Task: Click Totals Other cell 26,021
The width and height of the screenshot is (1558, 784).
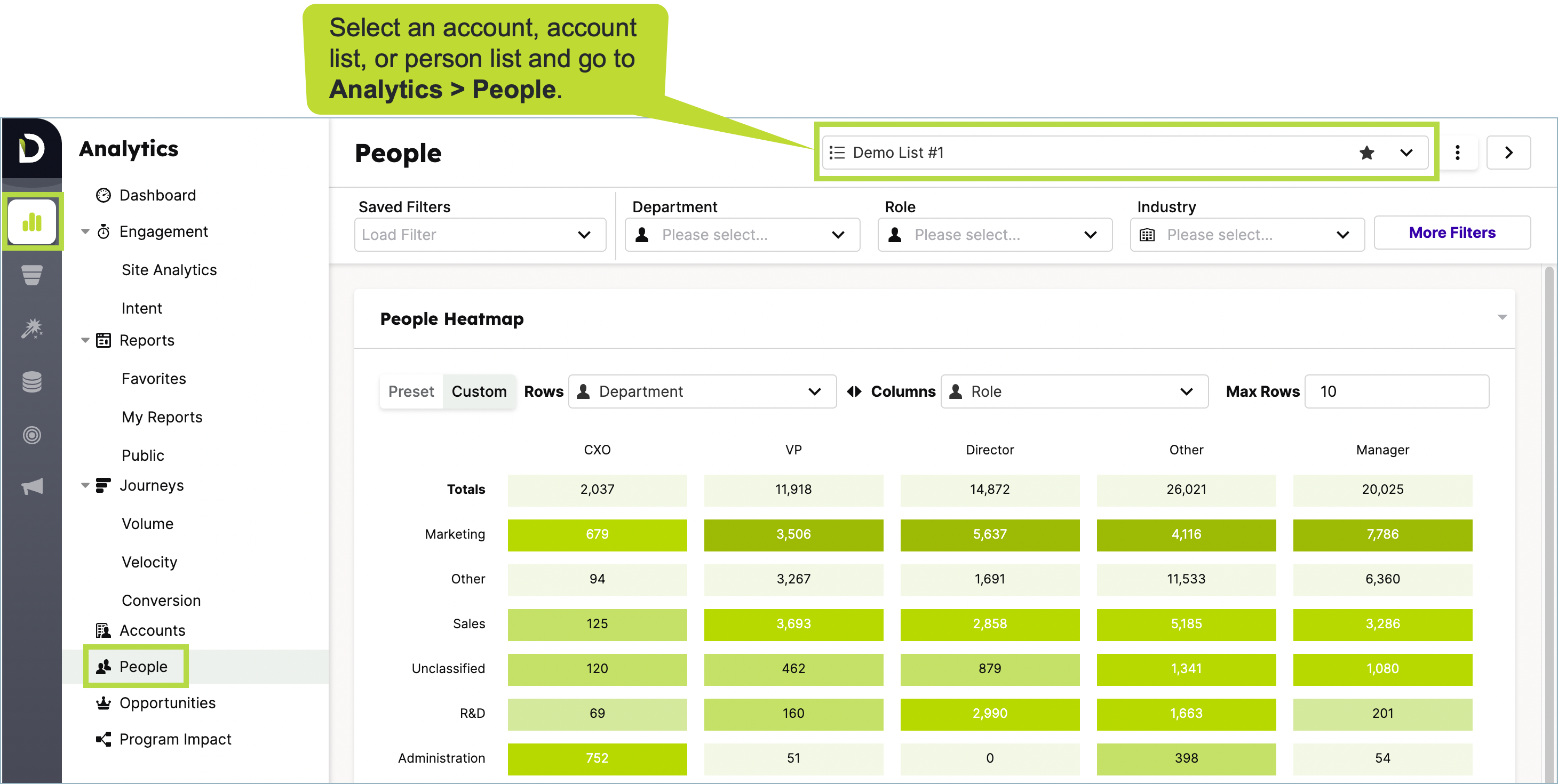Action: coord(1187,490)
